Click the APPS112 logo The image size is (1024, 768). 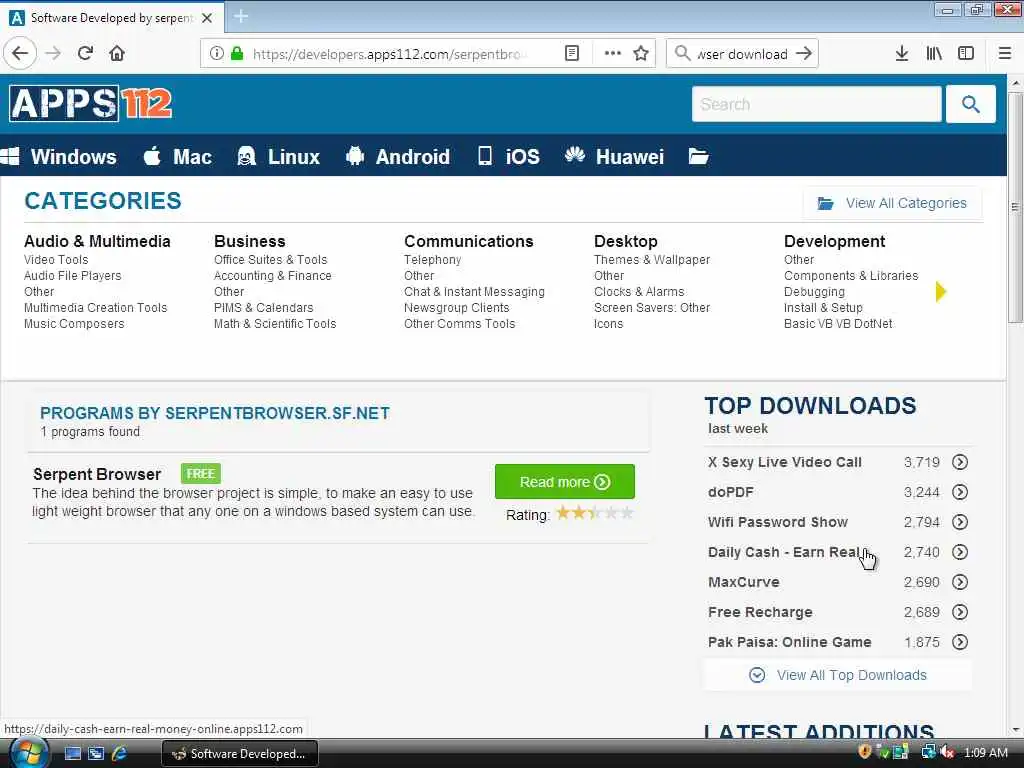tap(91, 103)
